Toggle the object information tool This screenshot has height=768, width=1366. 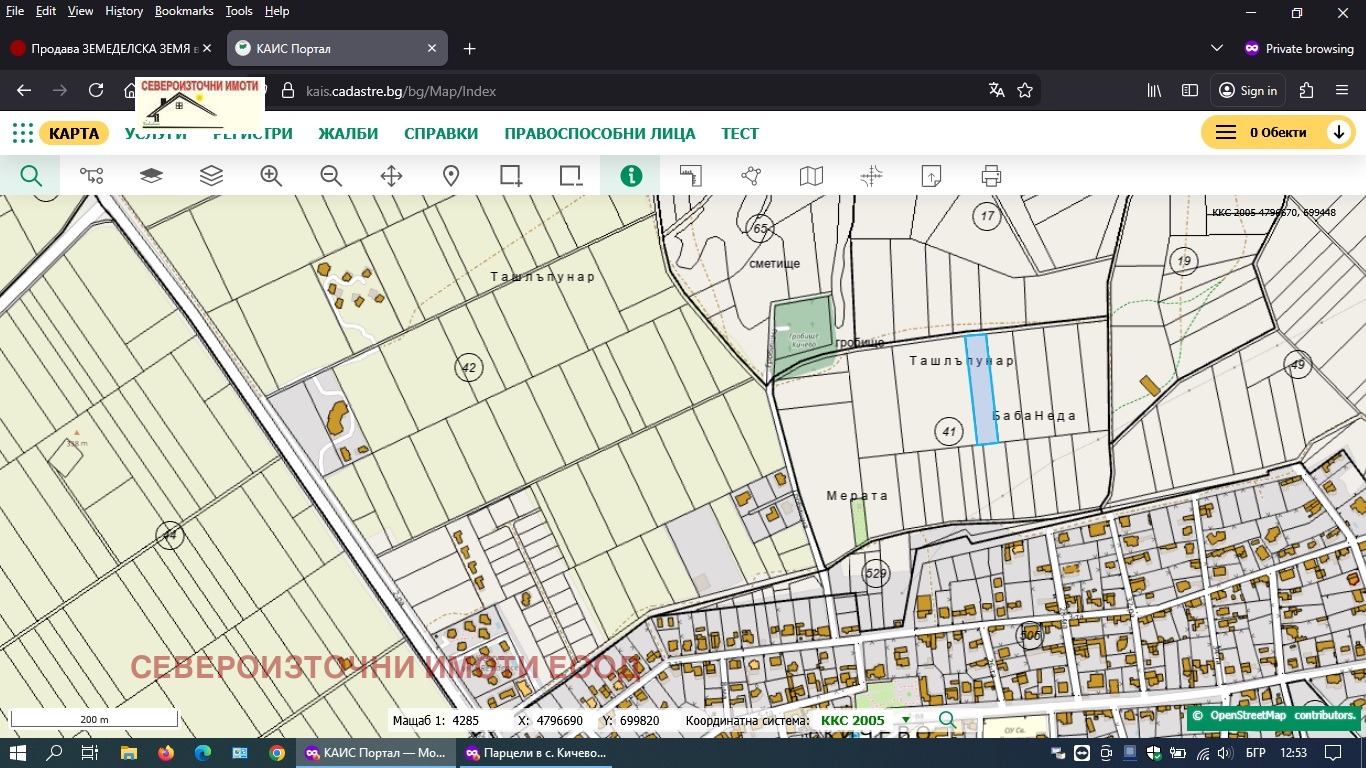tap(630, 176)
